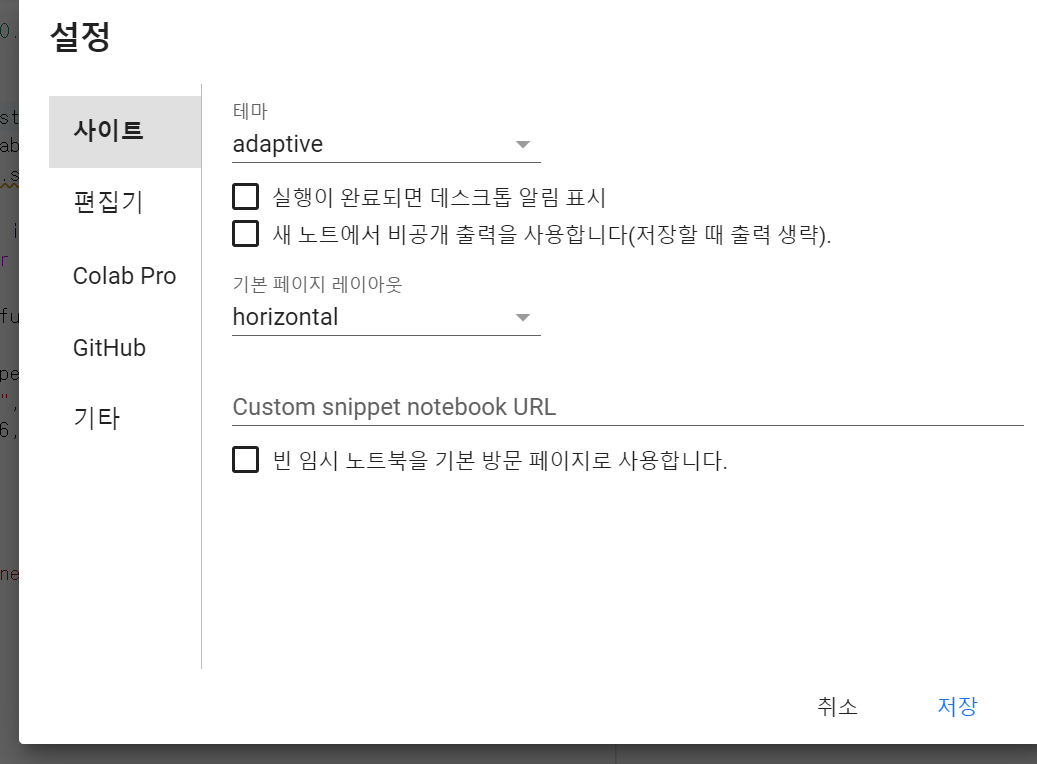
Task: Click the 빈 임시 노트북을 기본 방문 페이지로 label
Action: click(500, 461)
